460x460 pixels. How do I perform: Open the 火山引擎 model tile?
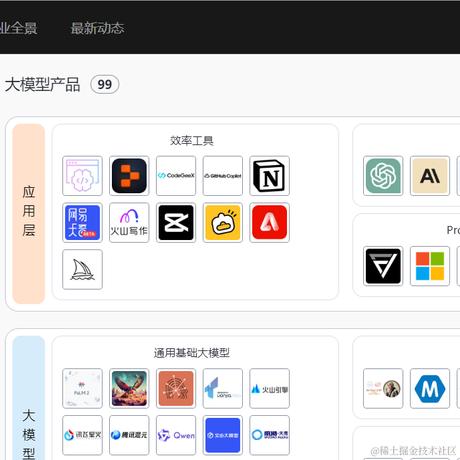[x=269, y=388]
